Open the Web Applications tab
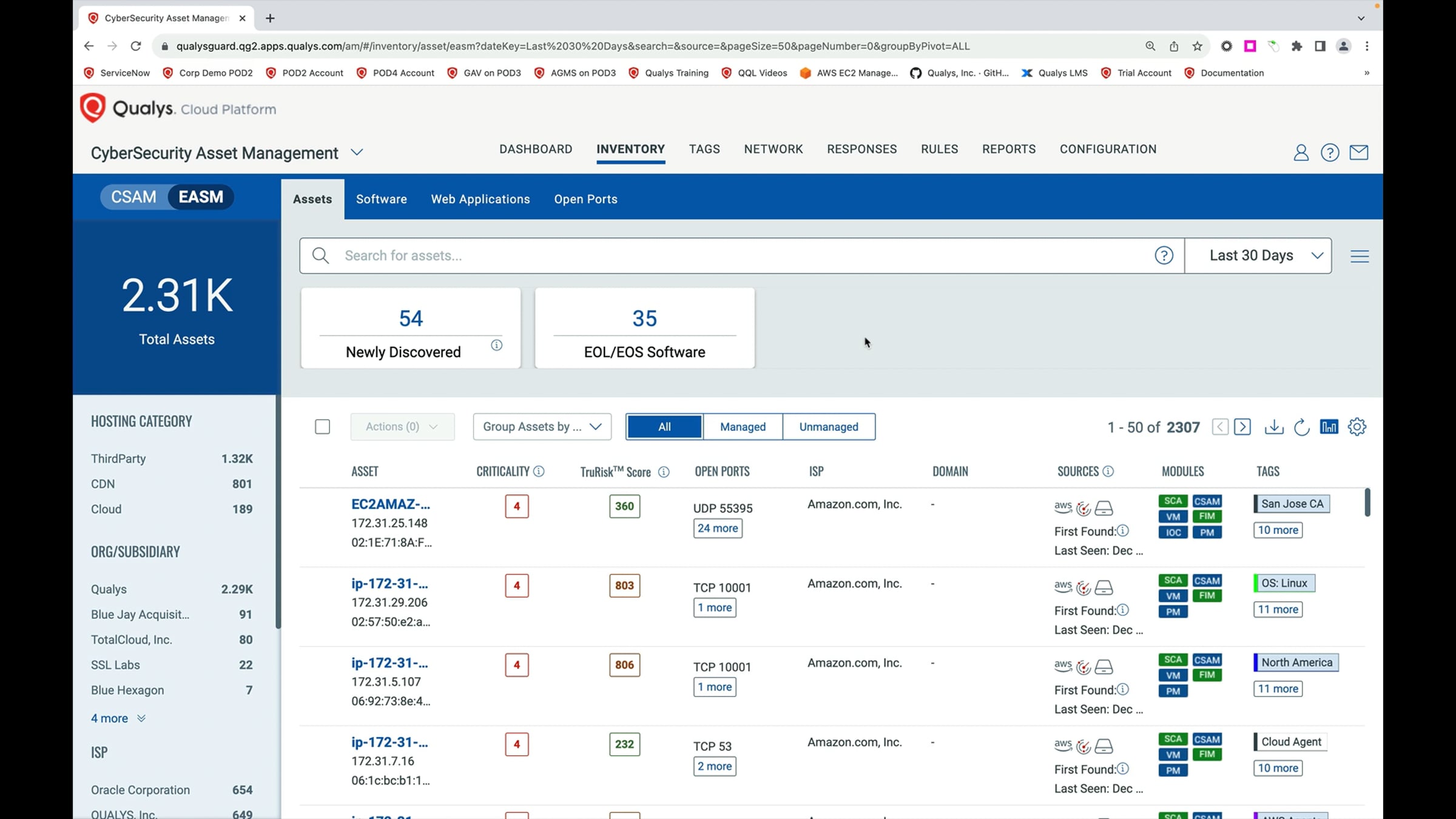Viewport: 1456px width, 819px height. click(480, 199)
